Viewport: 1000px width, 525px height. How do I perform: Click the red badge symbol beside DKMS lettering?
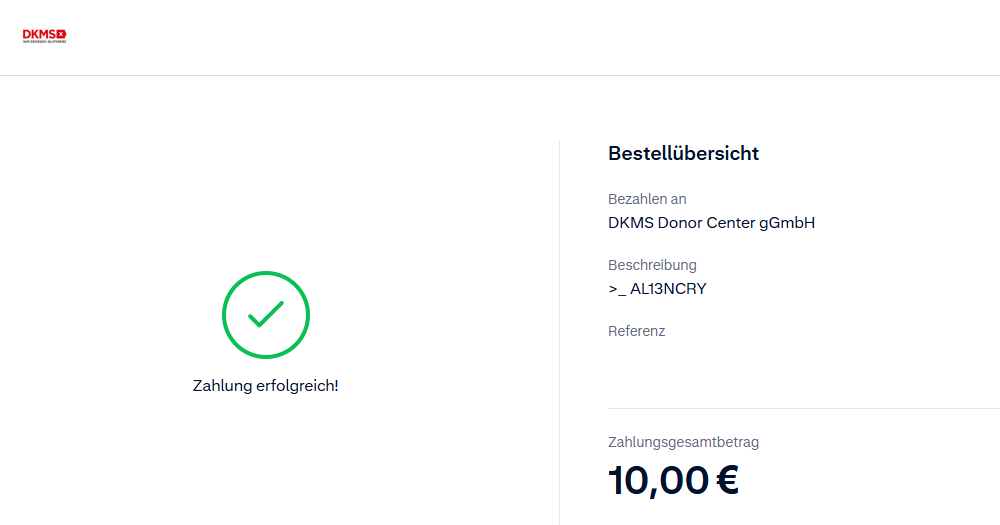point(62,34)
